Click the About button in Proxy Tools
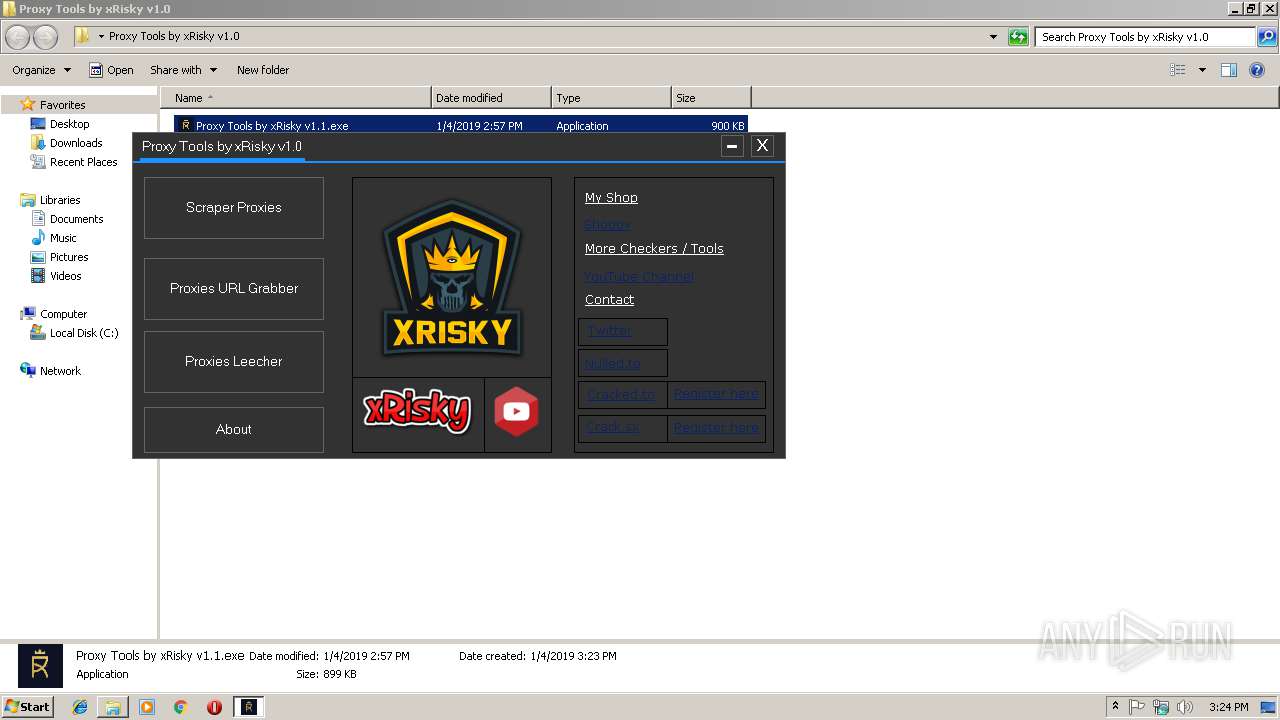This screenshot has width=1280, height=720. pyautogui.click(x=234, y=430)
